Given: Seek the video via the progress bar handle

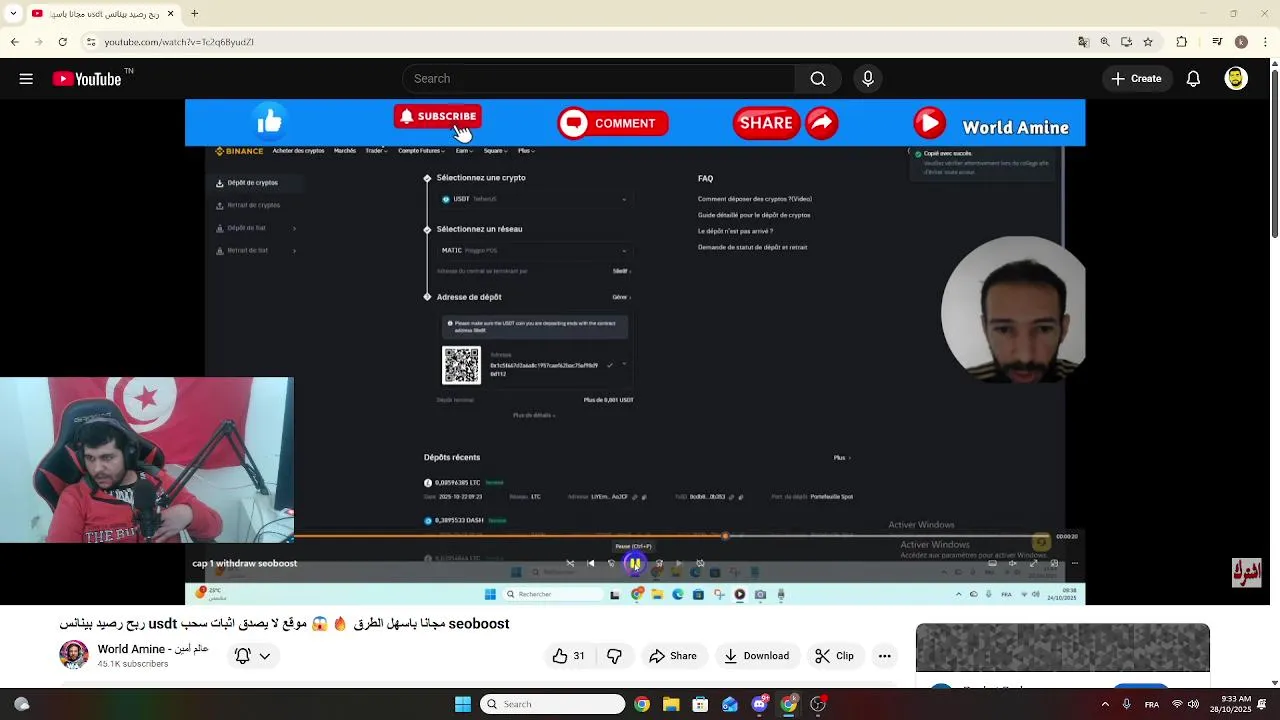Looking at the screenshot, I should pyautogui.click(x=725, y=536).
